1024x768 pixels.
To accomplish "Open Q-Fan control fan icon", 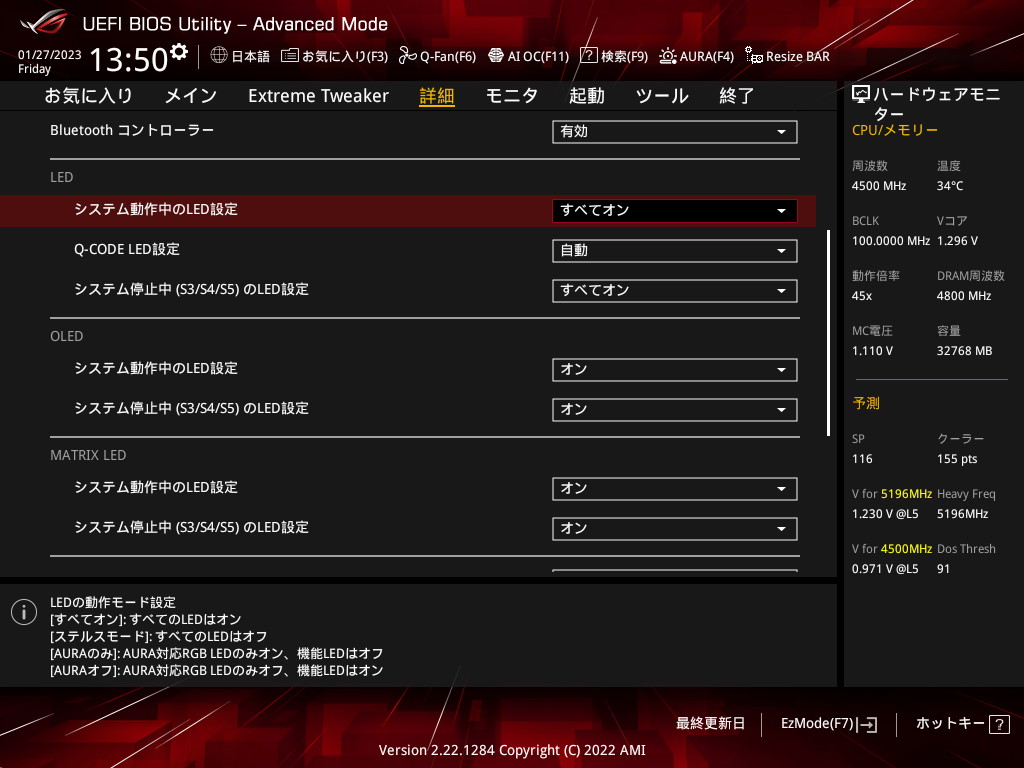I will (x=408, y=56).
